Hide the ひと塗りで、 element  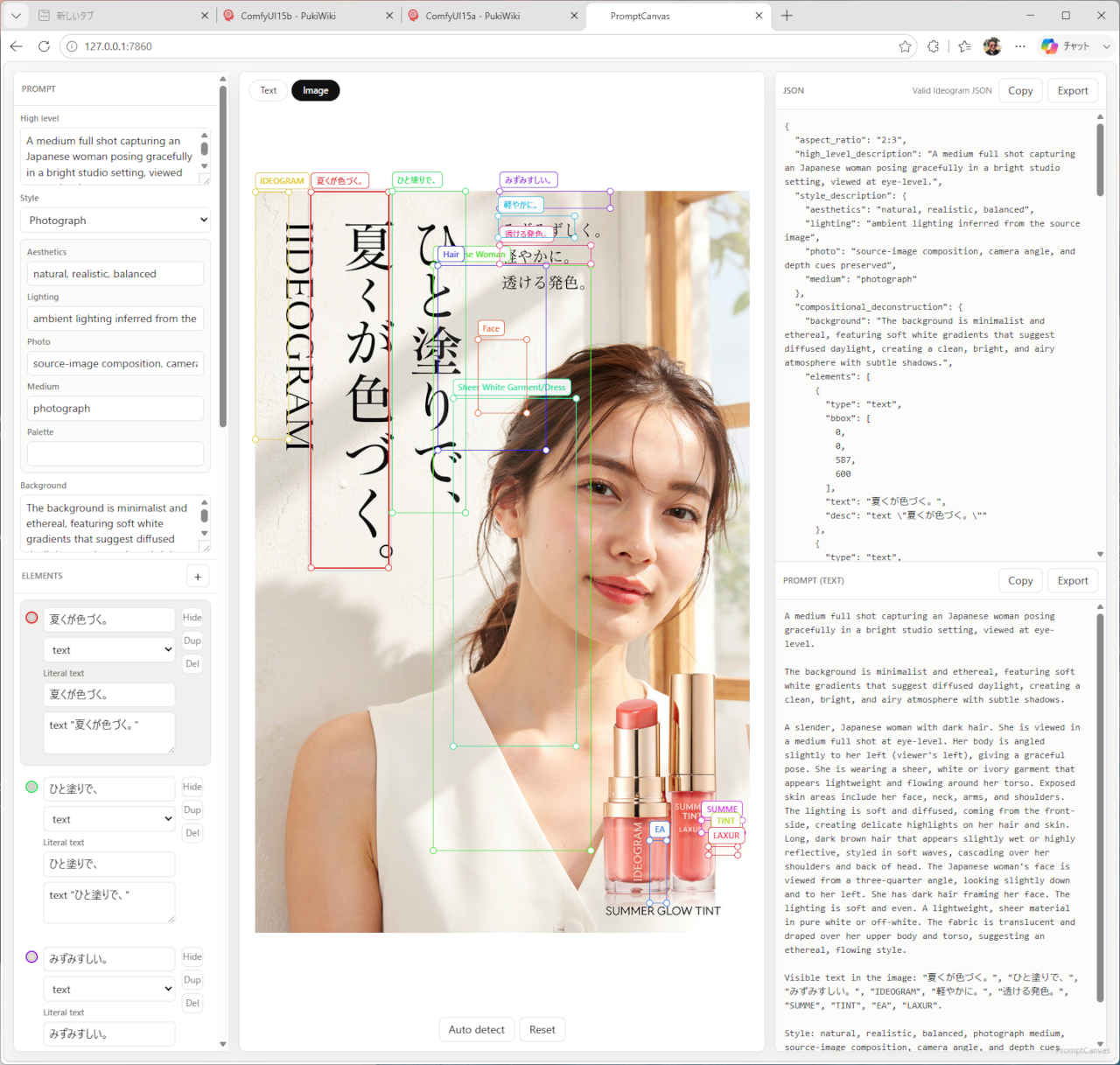(x=192, y=787)
